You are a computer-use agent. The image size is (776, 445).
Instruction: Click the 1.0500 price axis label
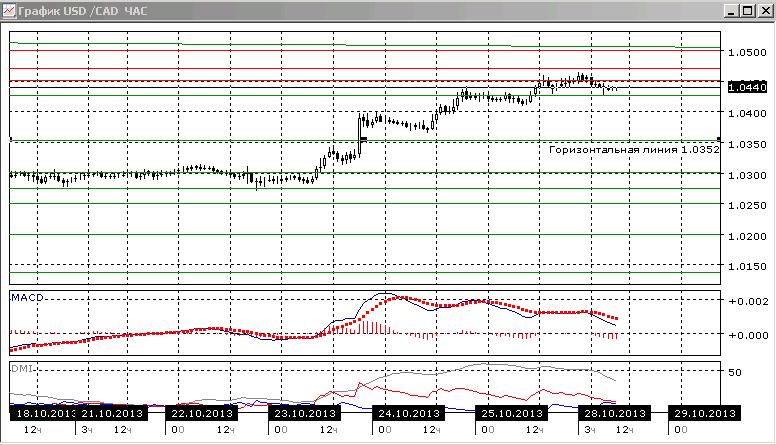[x=747, y=52]
